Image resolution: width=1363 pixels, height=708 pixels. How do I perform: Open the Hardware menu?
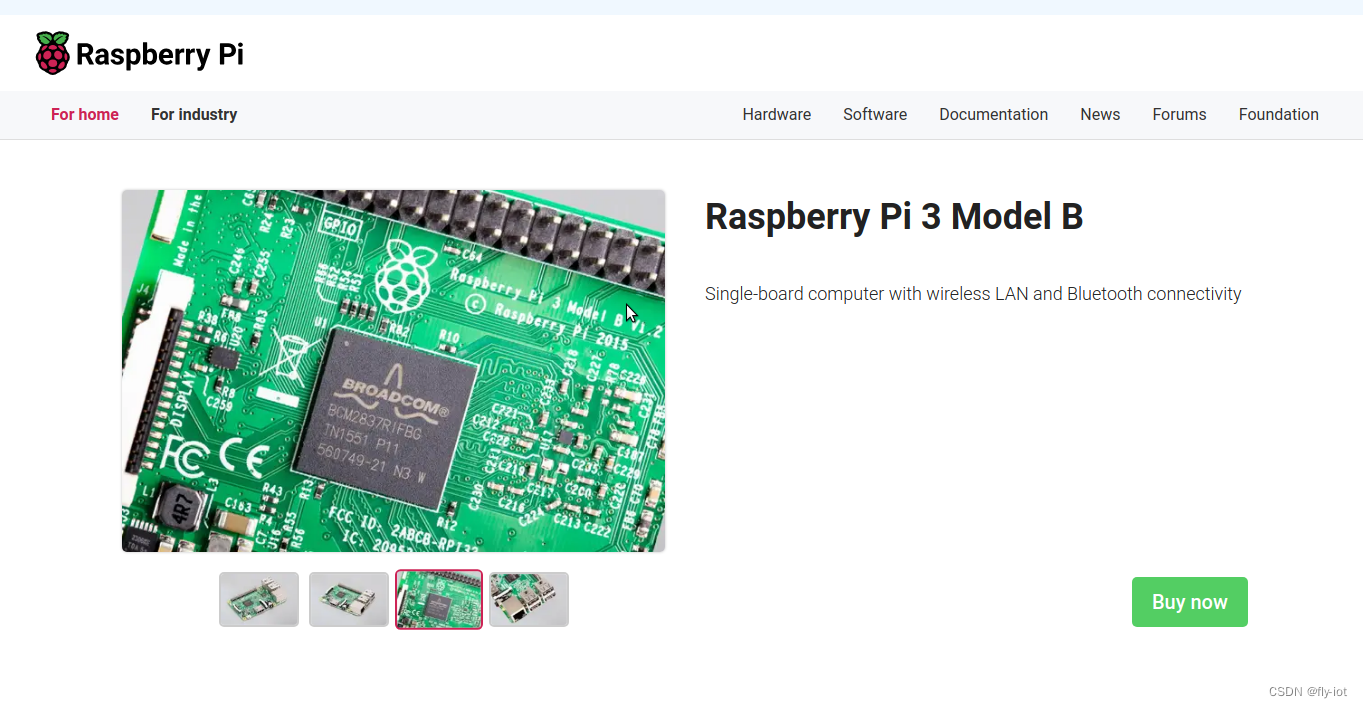point(777,115)
